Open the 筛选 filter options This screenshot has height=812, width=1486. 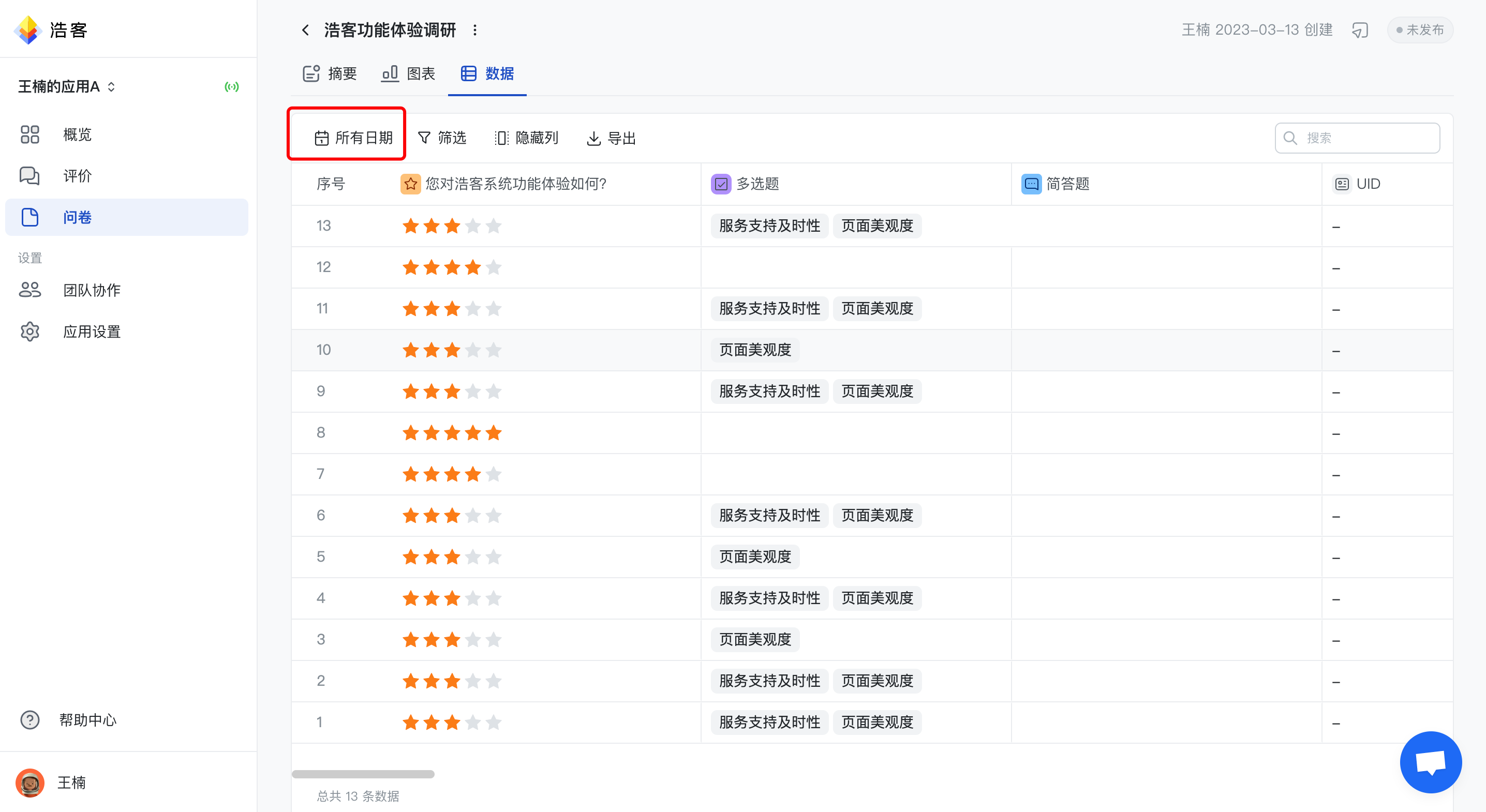tap(442, 138)
